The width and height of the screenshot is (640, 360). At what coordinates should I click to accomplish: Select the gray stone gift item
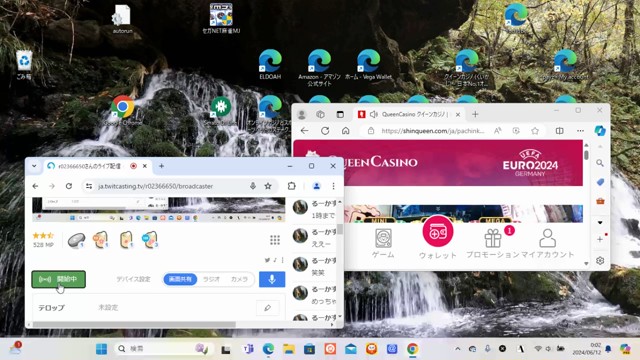click(x=76, y=240)
